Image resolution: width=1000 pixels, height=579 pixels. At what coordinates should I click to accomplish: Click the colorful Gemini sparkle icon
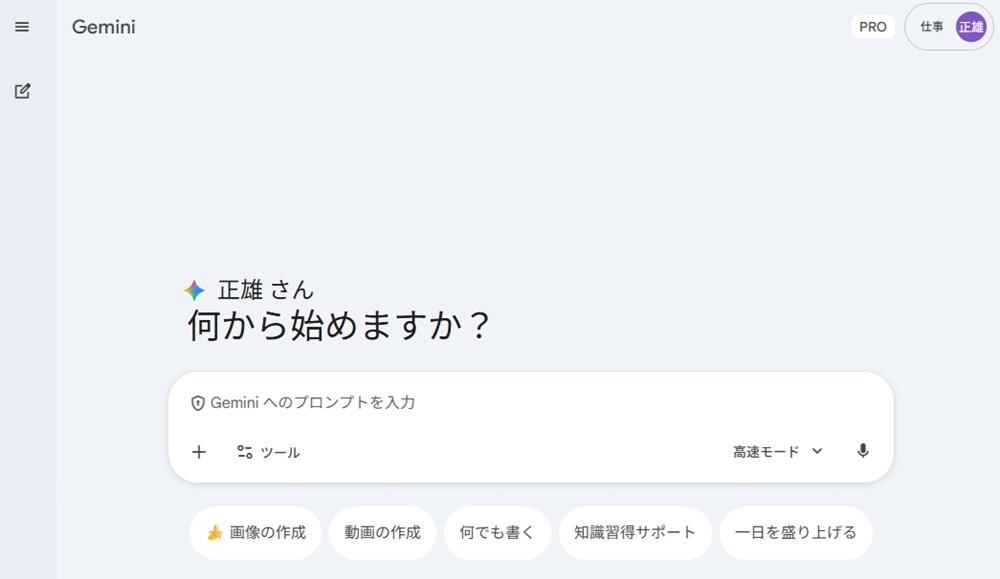point(195,290)
